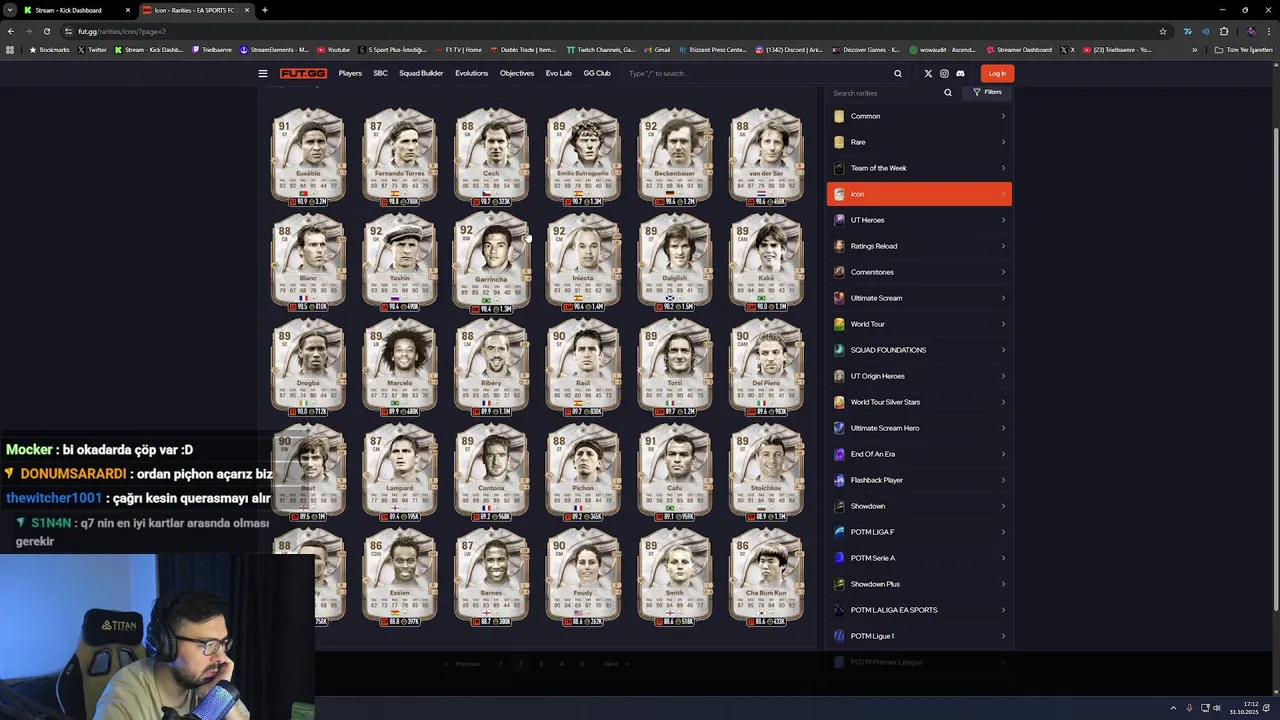Open the Showdown Plus rarity

click(x=919, y=584)
